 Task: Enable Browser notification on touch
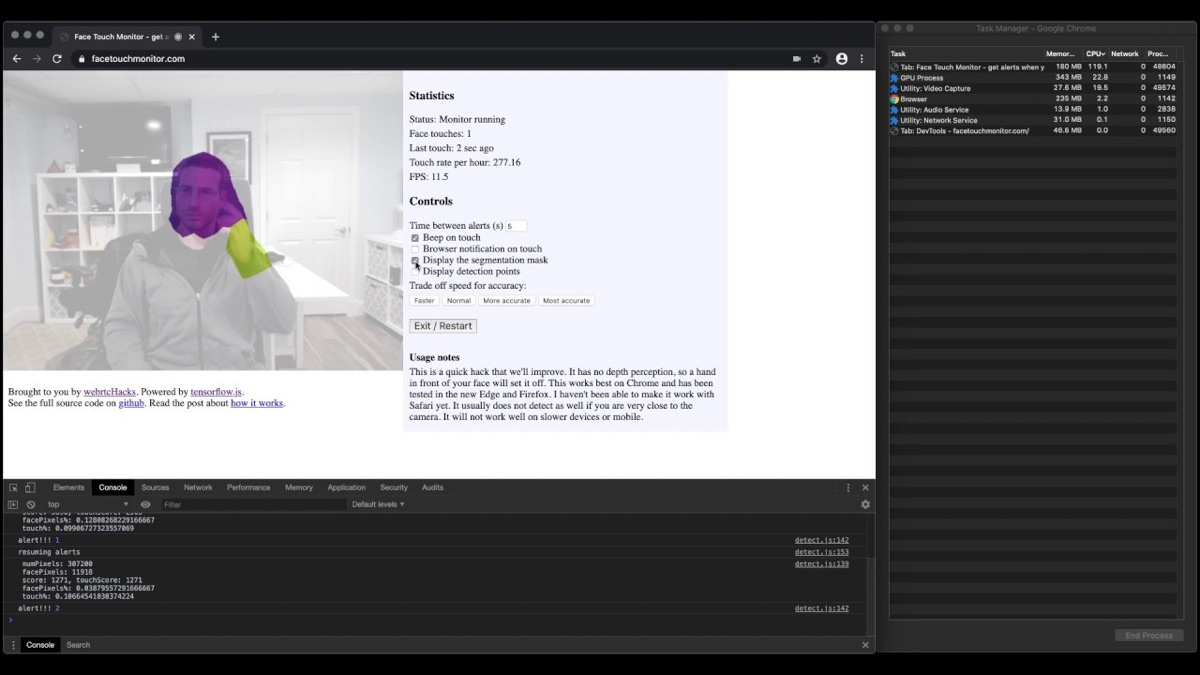coord(415,249)
